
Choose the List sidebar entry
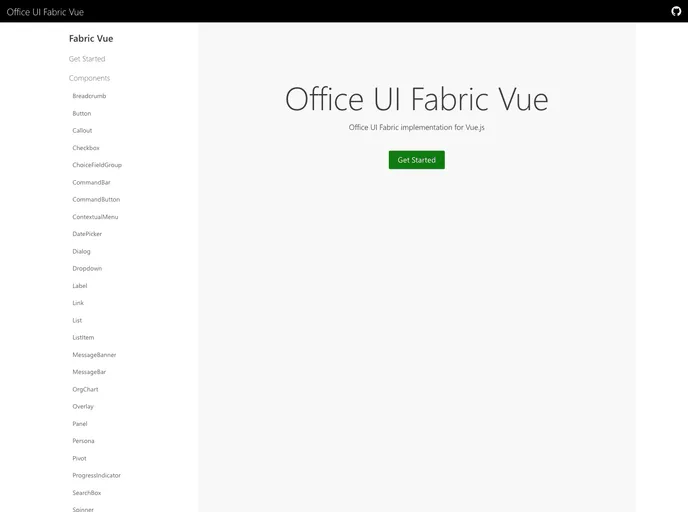(x=77, y=320)
